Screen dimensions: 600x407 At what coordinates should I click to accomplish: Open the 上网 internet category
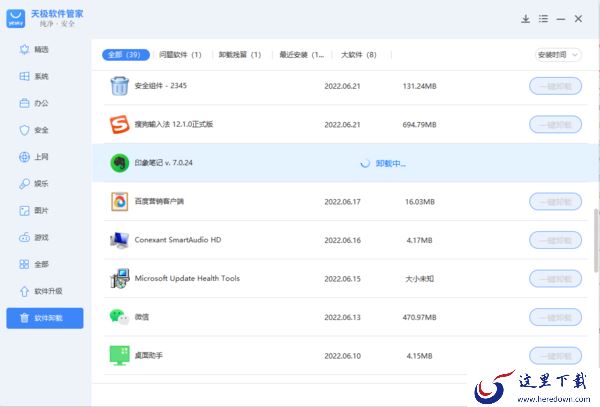tap(34, 157)
